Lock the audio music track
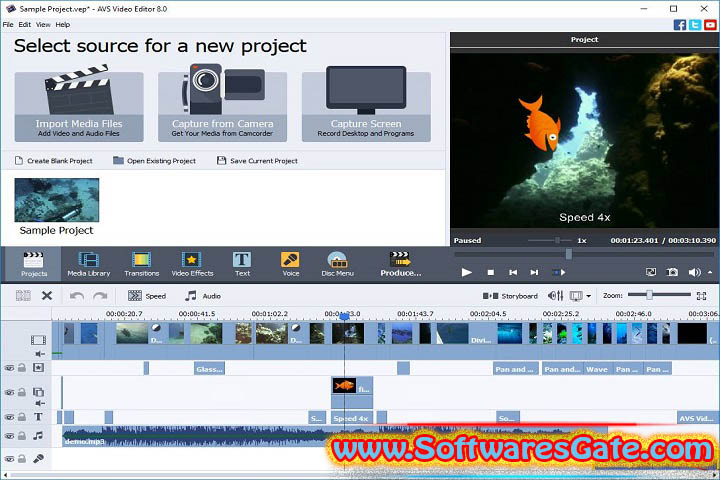Image resolution: width=720 pixels, height=480 pixels. [22, 435]
